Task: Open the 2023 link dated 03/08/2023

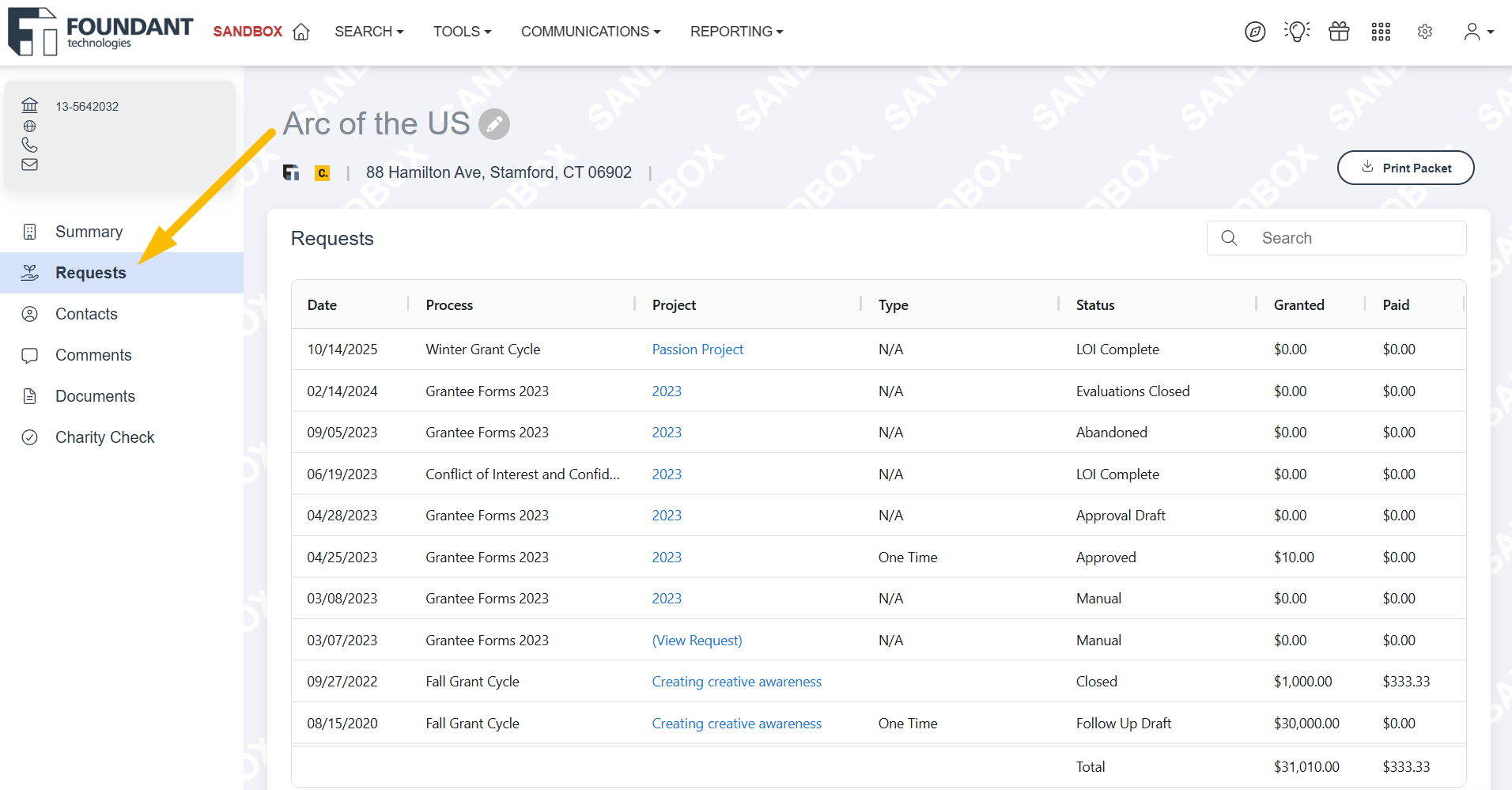Action: pos(667,599)
